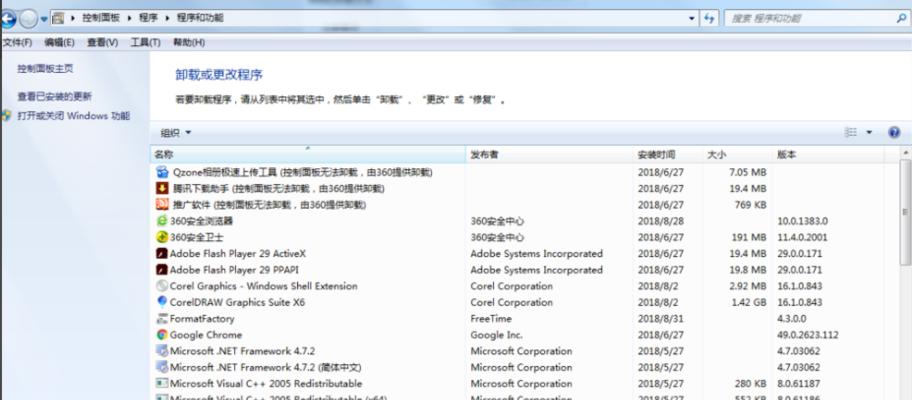912x400 pixels.
Task: Click the 360安全浏览器 icon
Action: pos(162,221)
